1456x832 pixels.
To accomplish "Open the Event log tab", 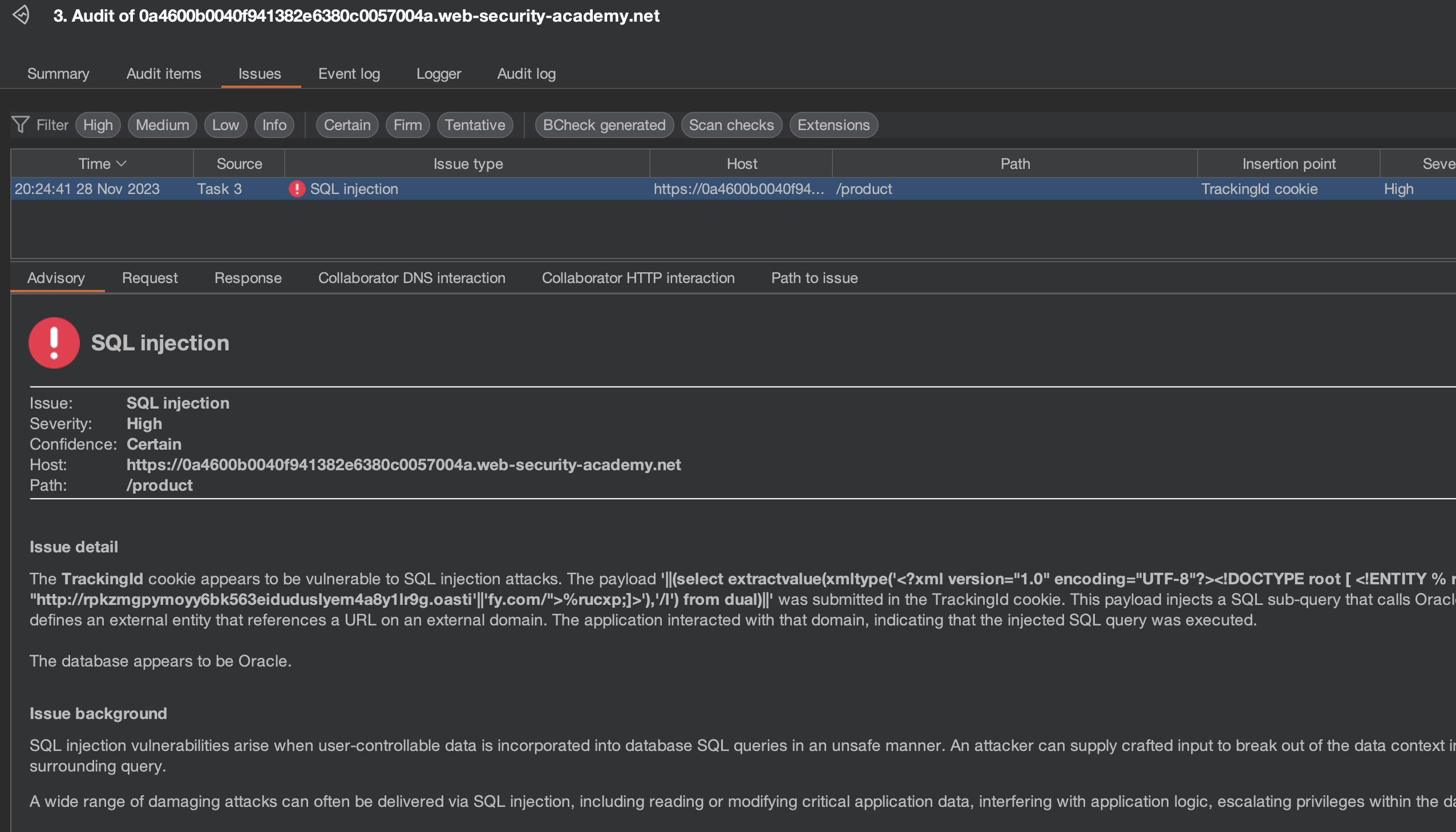I will 349,74.
